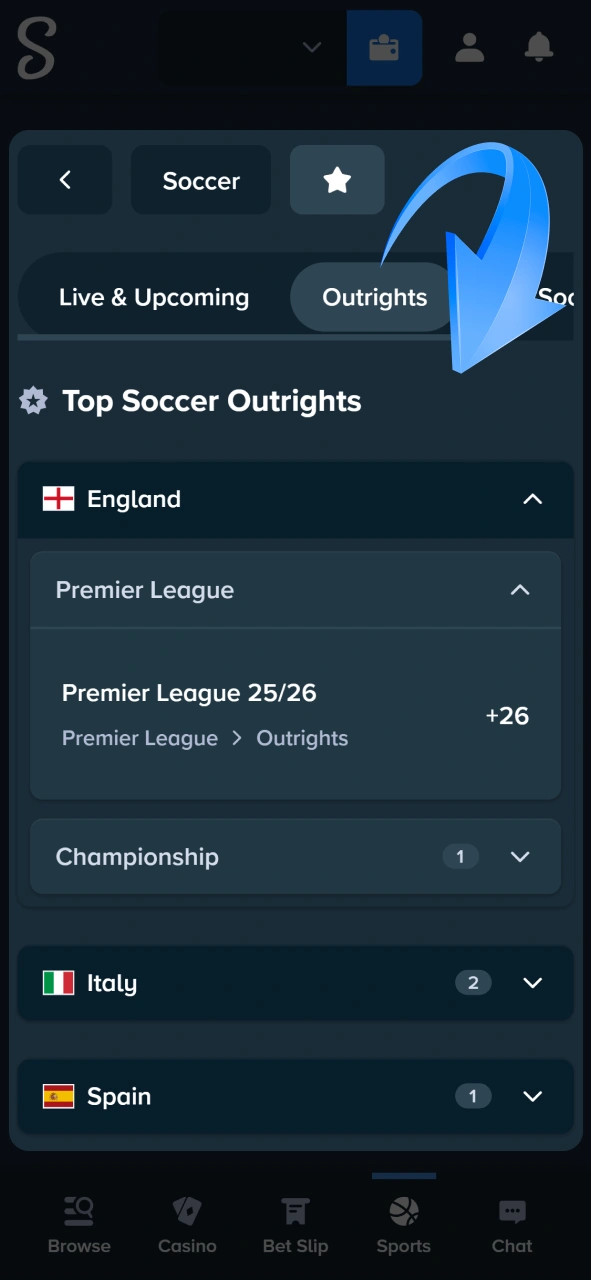The image size is (591, 1280).
Task: Open notifications via the bell icon
Action: pyautogui.click(x=538, y=48)
